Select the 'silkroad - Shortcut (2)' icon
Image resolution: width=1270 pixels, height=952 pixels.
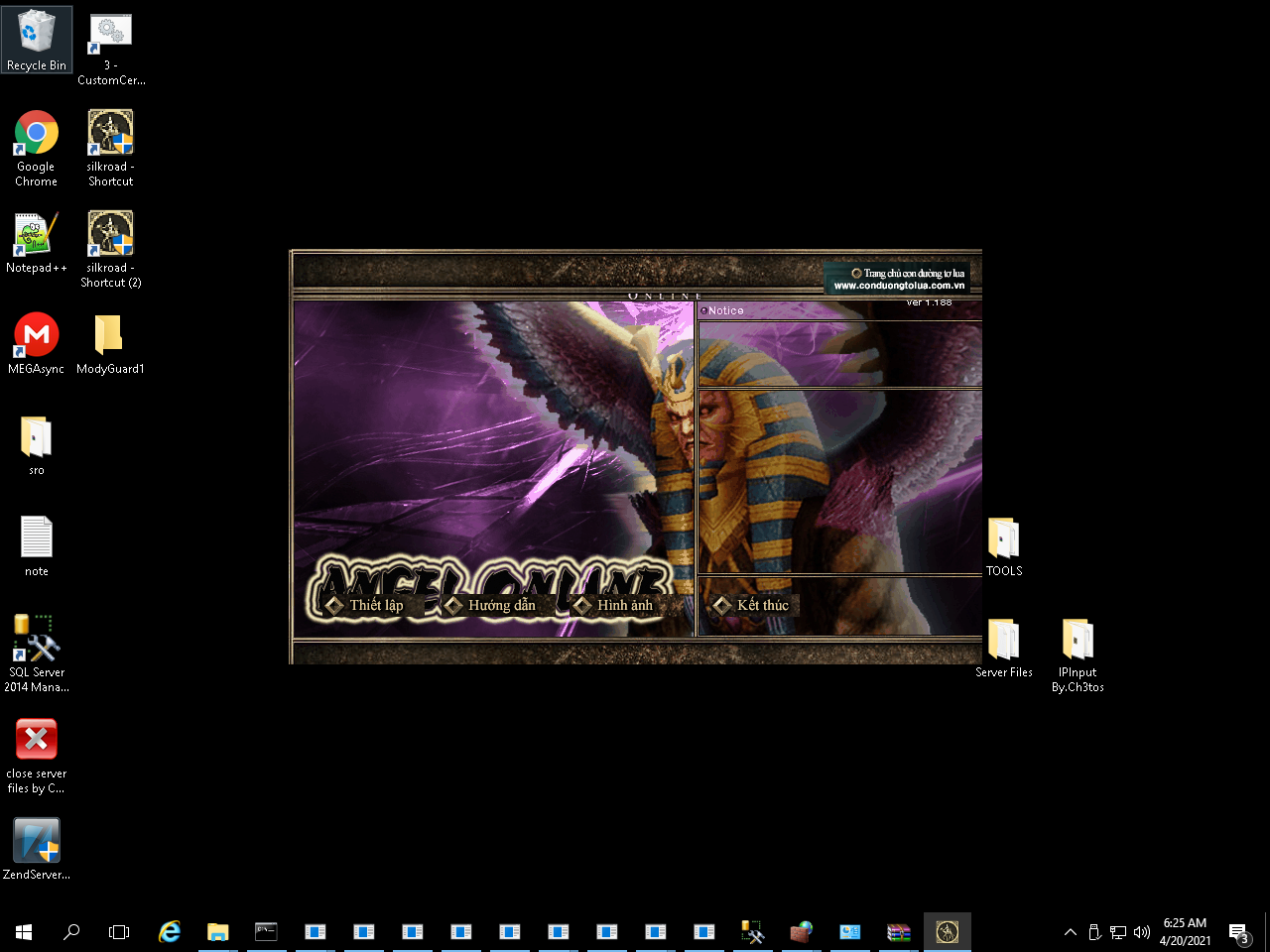coord(111,250)
